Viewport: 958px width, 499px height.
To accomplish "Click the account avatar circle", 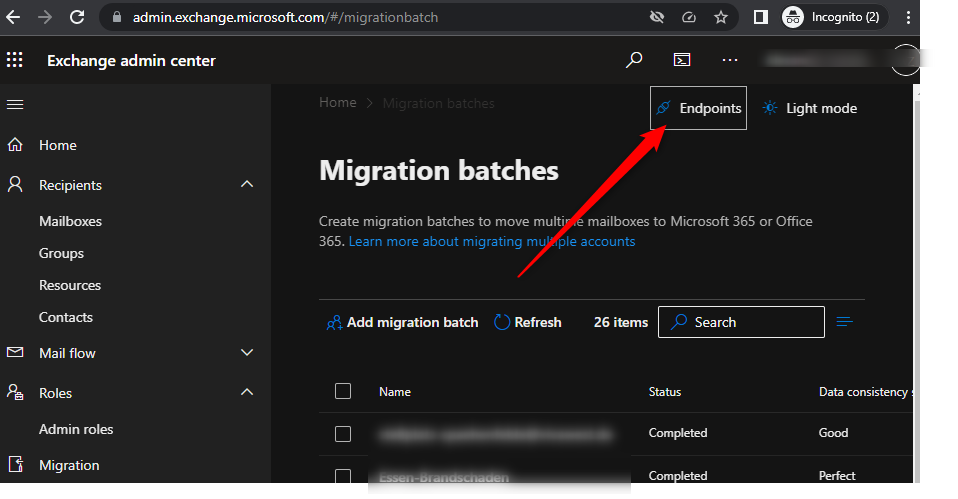I will [x=905, y=60].
